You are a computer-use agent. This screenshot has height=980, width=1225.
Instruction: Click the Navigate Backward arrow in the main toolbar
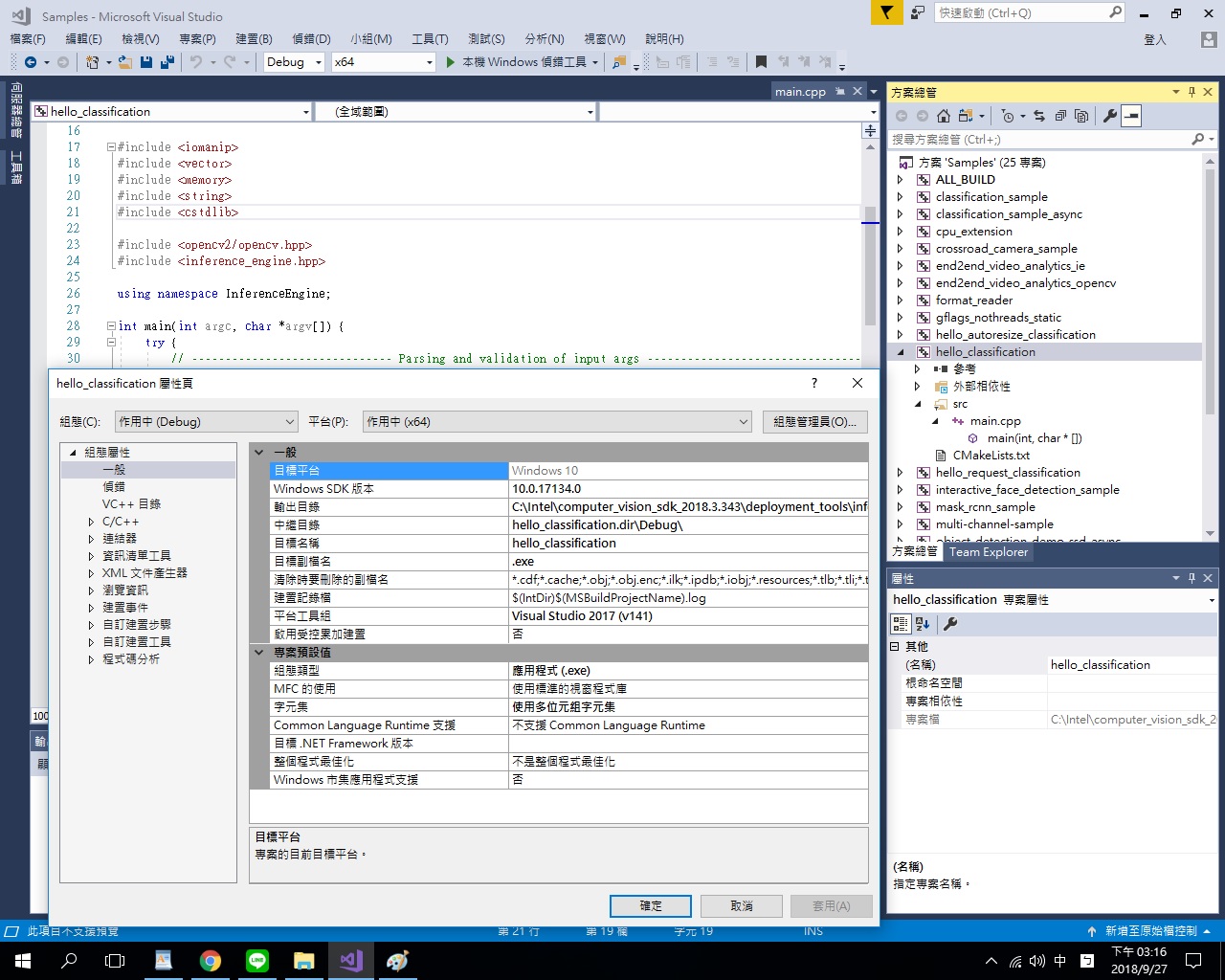click(x=31, y=62)
